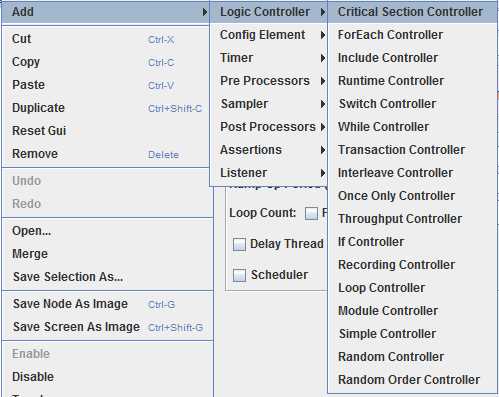Add a Loop Controller
The height and width of the screenshot is (397, 499).
413,288
